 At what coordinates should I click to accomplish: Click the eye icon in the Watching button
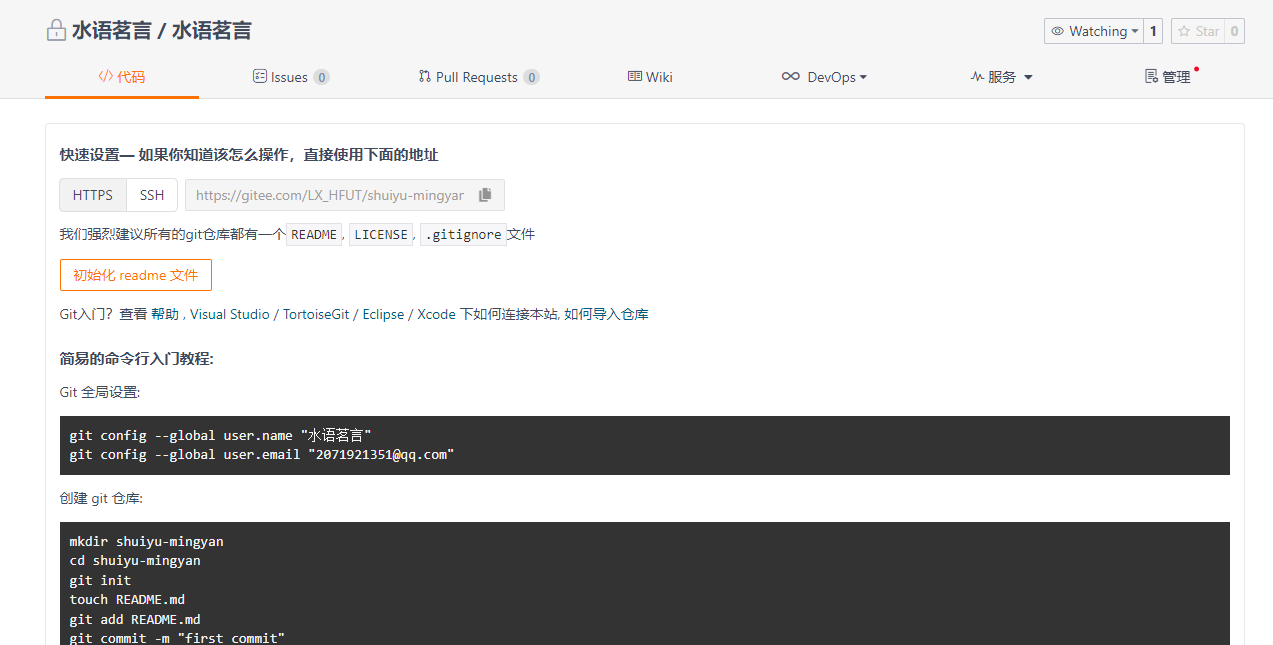coord(1057,31)
